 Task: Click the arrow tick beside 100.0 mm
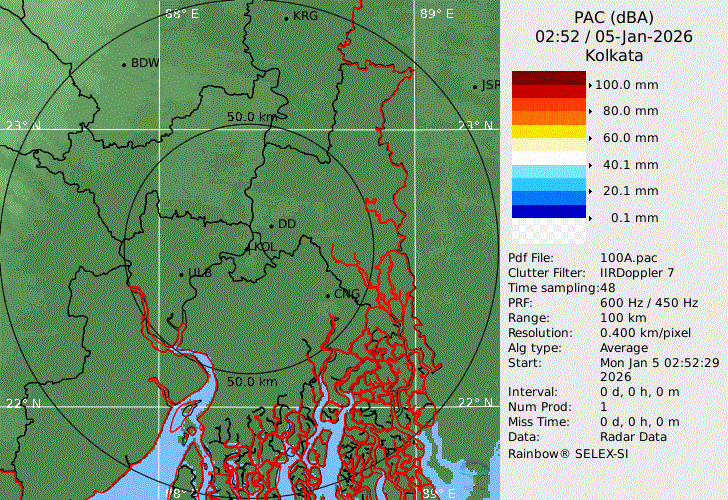[x=590, y=84]
